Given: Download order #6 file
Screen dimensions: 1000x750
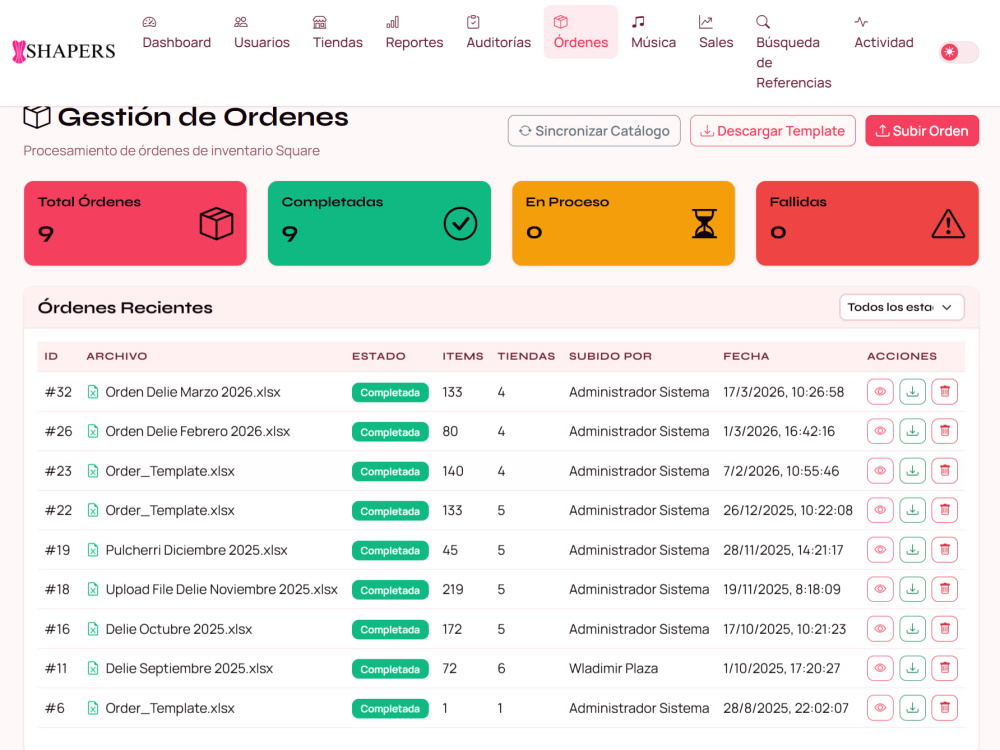Looking at the screenshot, I should pyautogui.click(x=913, y=708).
